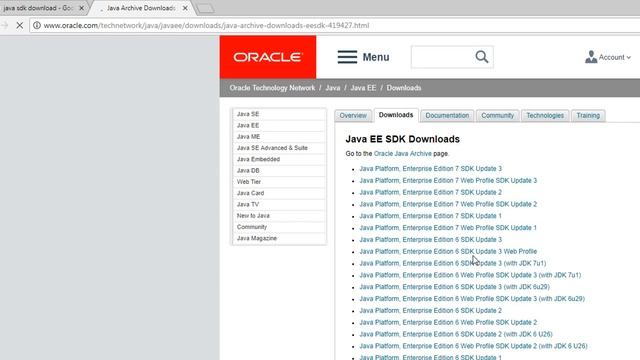
Task: Open the Oracle logo home link
Action: point(268,57)
